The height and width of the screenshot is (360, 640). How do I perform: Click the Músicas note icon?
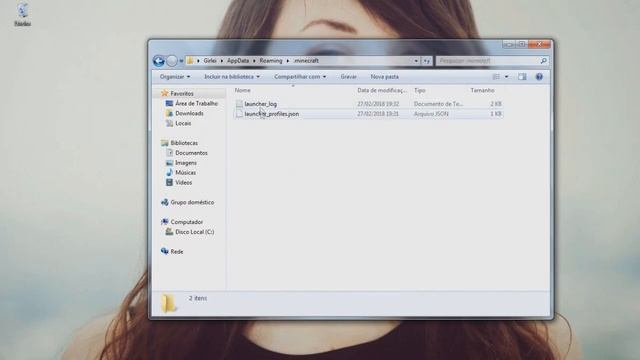[169, 173]
